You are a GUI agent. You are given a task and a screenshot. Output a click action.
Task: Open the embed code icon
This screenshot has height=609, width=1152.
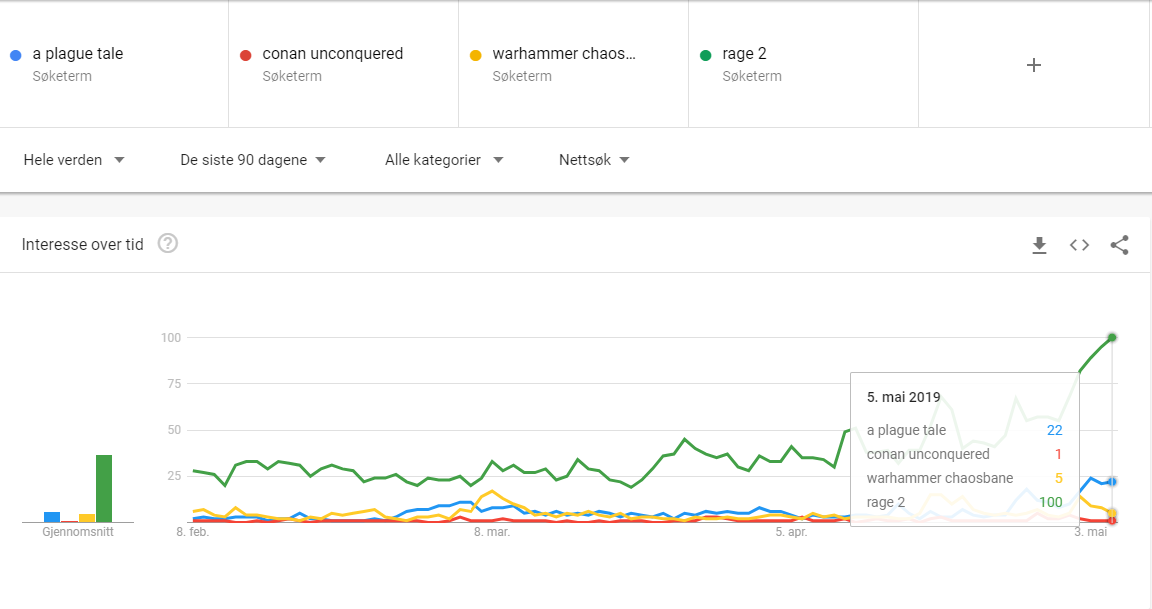click(x=1079, y=245)
